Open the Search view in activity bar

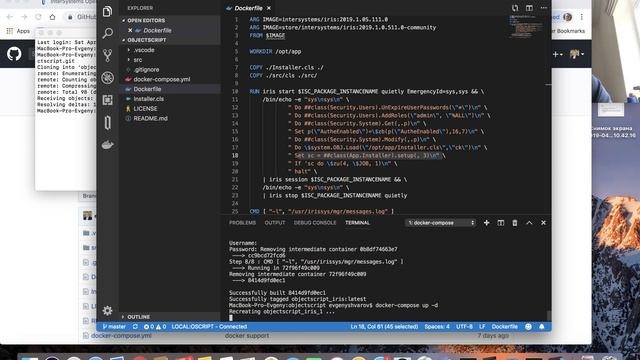pyautogui.click(x=107, y=33)
